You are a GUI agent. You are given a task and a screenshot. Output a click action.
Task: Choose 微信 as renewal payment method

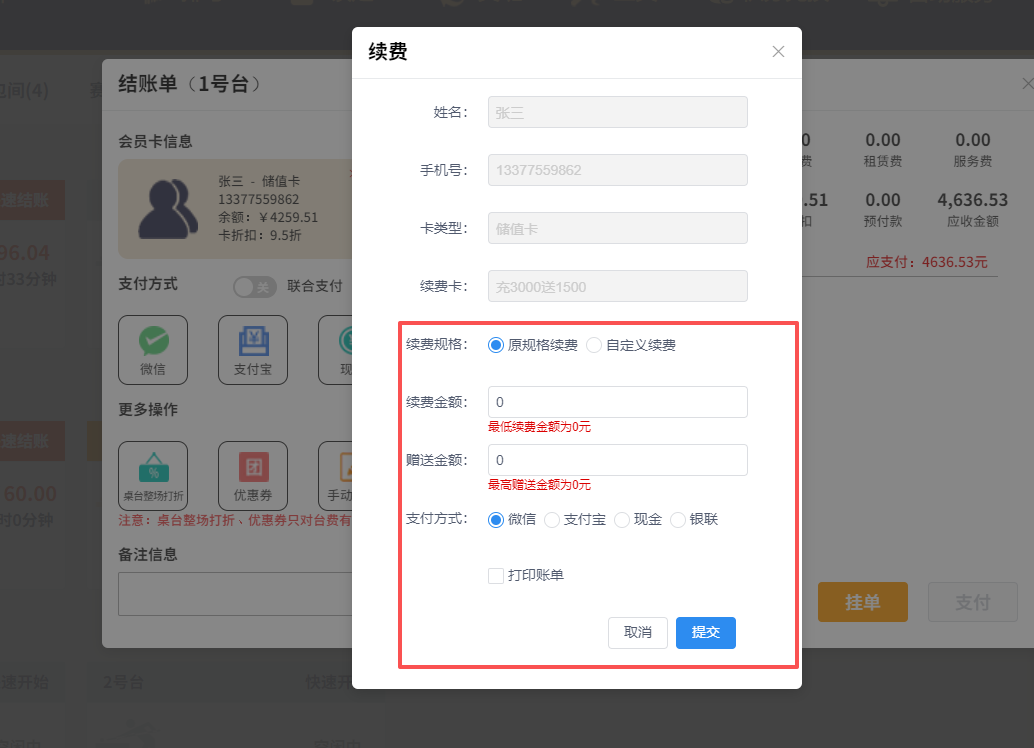[496, 519]
